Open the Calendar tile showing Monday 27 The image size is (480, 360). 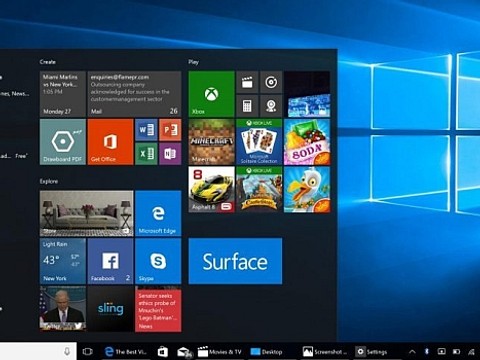63,94
